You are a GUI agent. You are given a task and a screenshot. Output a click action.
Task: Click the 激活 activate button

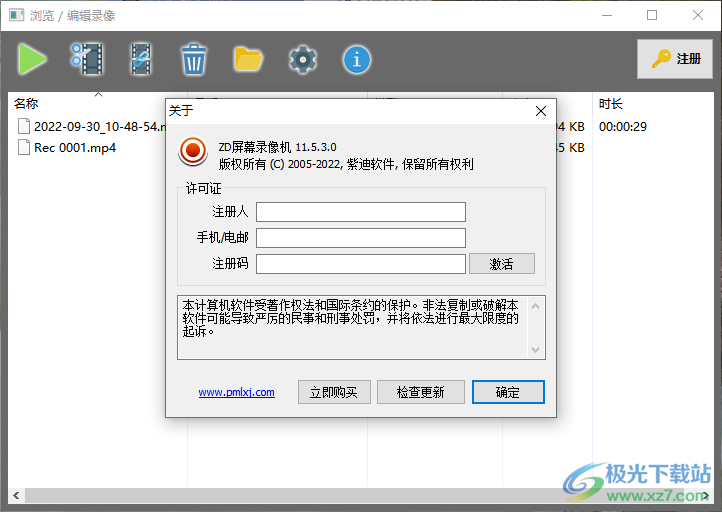coord(502,264)
